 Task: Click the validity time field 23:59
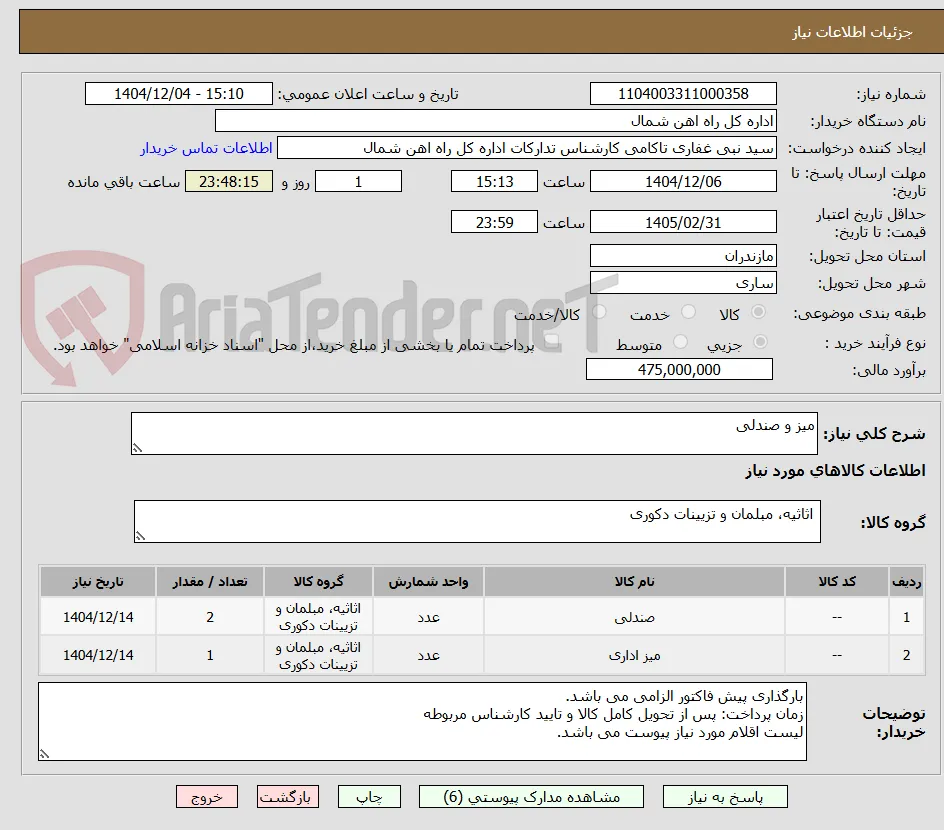tap(494, 222)
